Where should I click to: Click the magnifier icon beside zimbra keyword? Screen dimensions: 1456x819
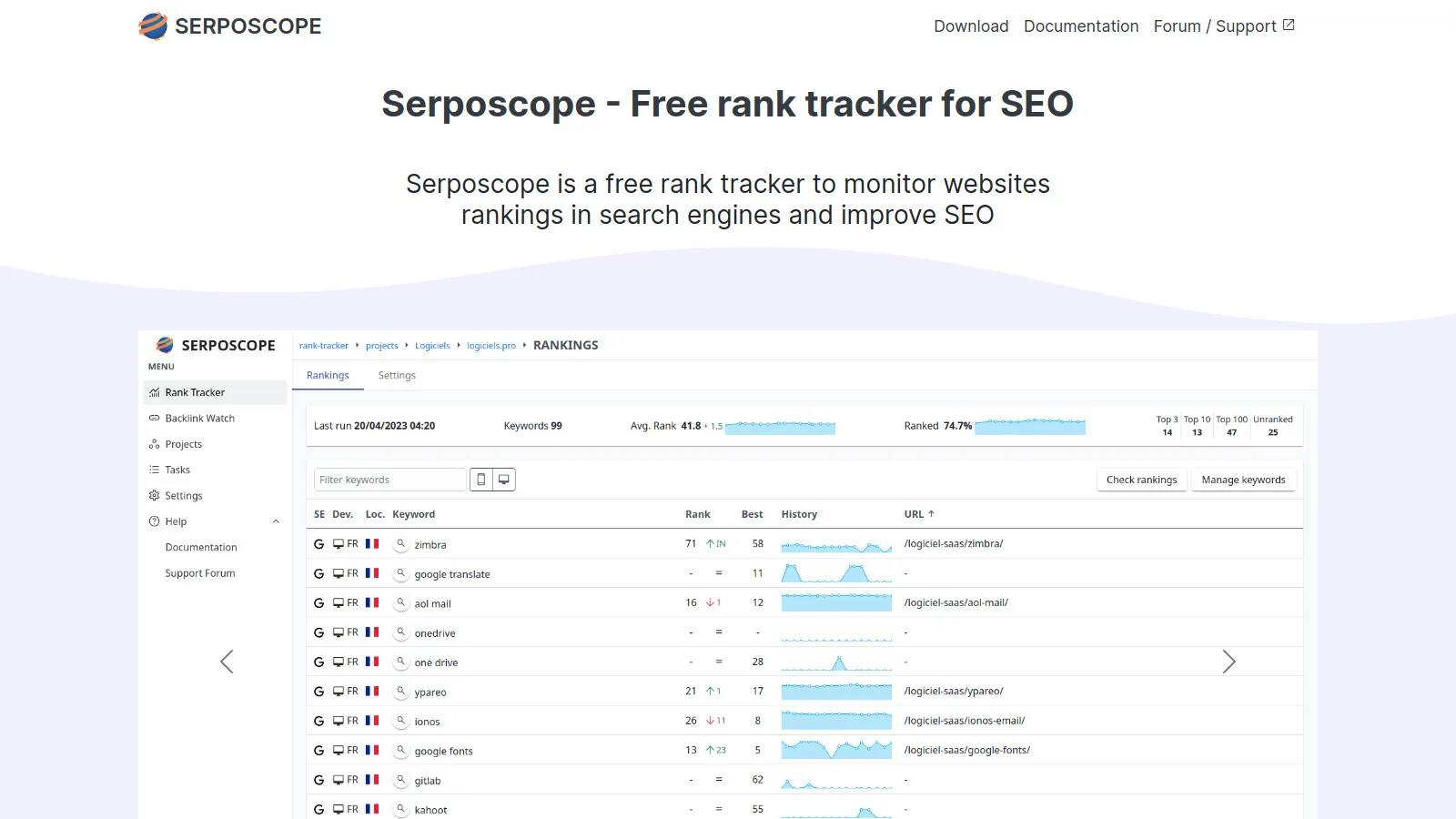point(400,544)
